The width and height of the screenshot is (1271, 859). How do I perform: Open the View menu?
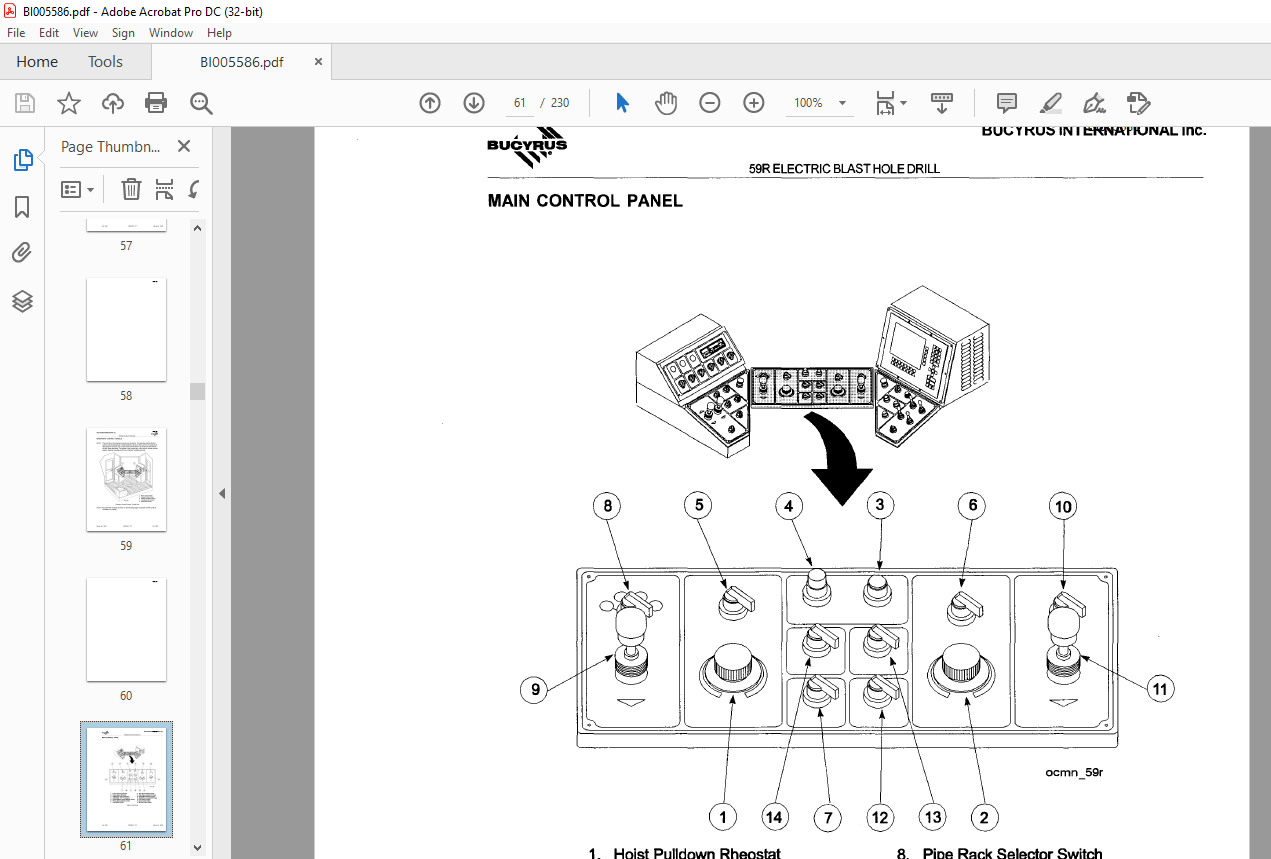85,33
